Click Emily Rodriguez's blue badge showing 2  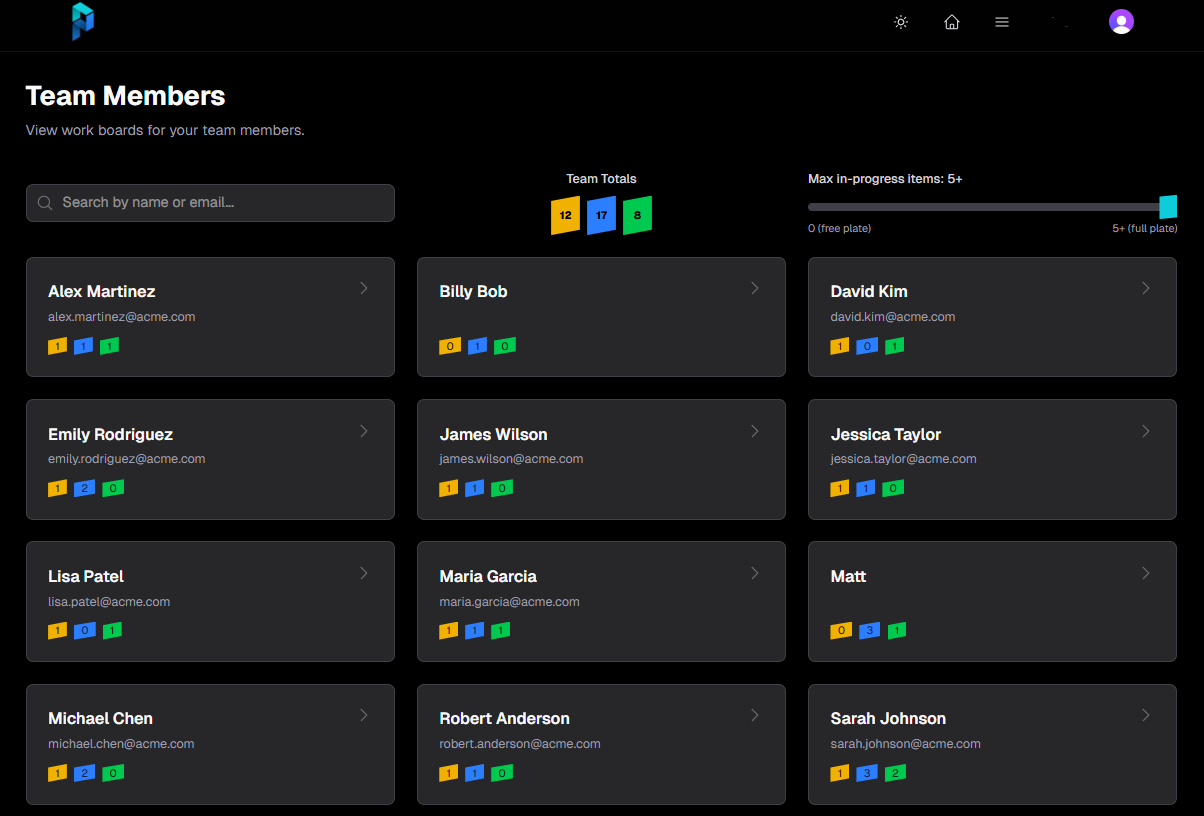(85, 489)
